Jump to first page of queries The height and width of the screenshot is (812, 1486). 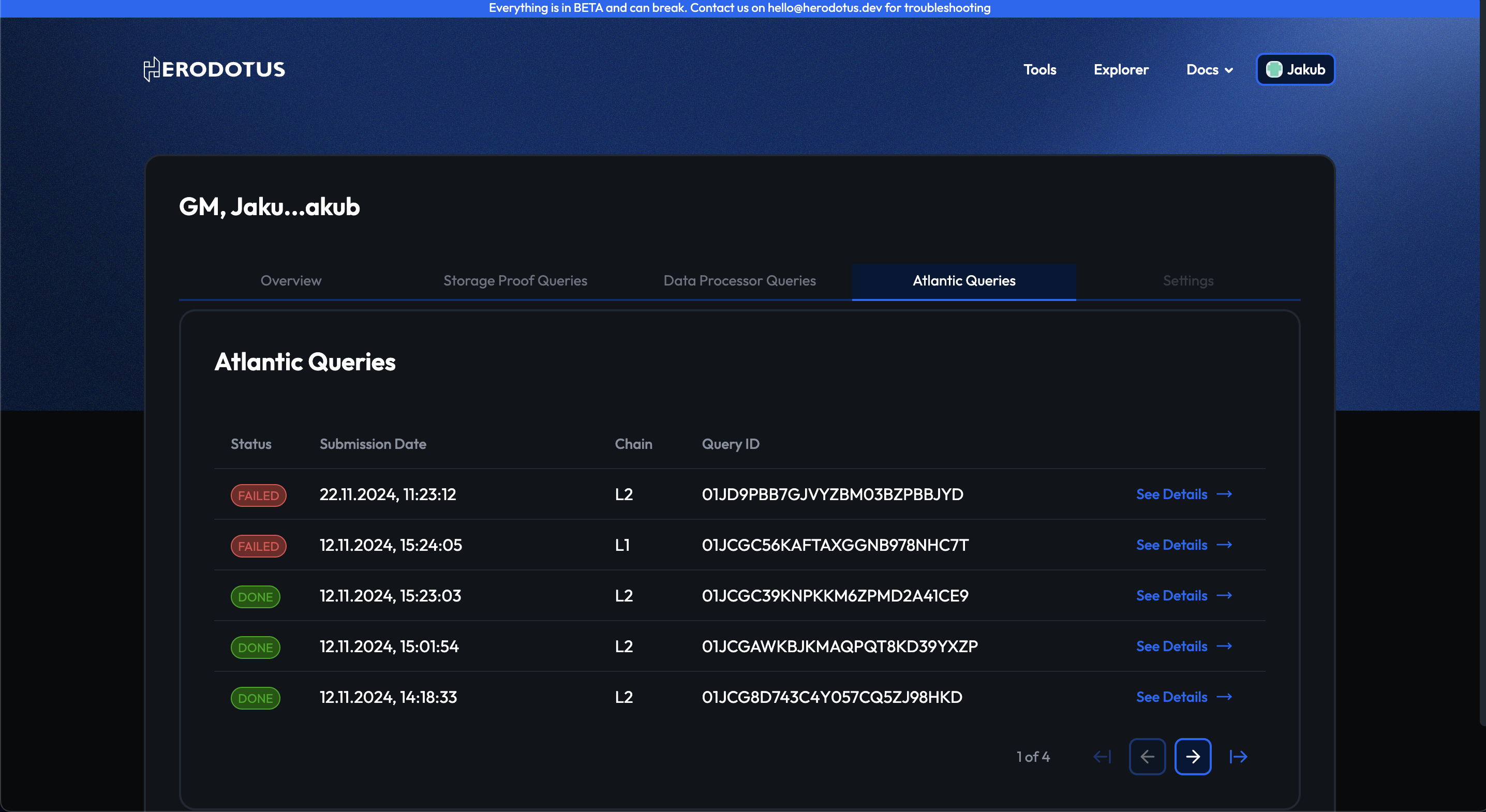click(x=1102, y=757)
